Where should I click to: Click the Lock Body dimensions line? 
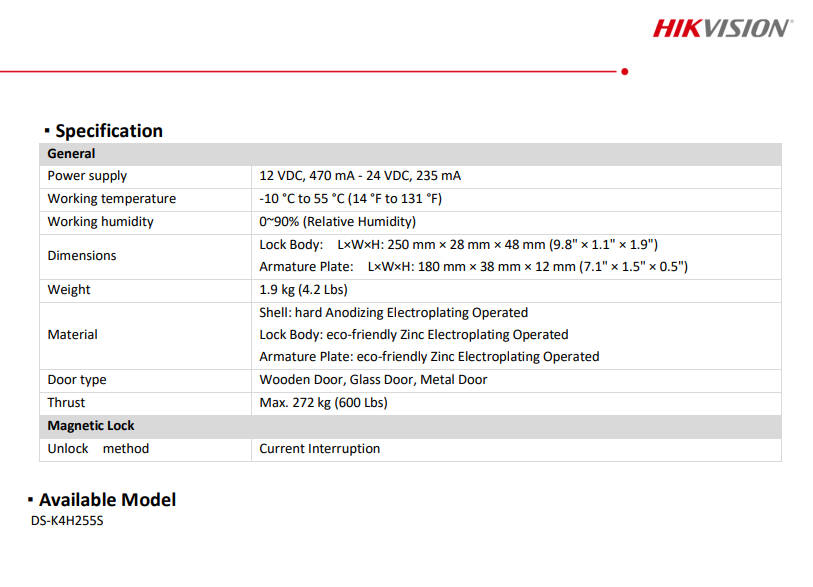(x=458, y=245)
